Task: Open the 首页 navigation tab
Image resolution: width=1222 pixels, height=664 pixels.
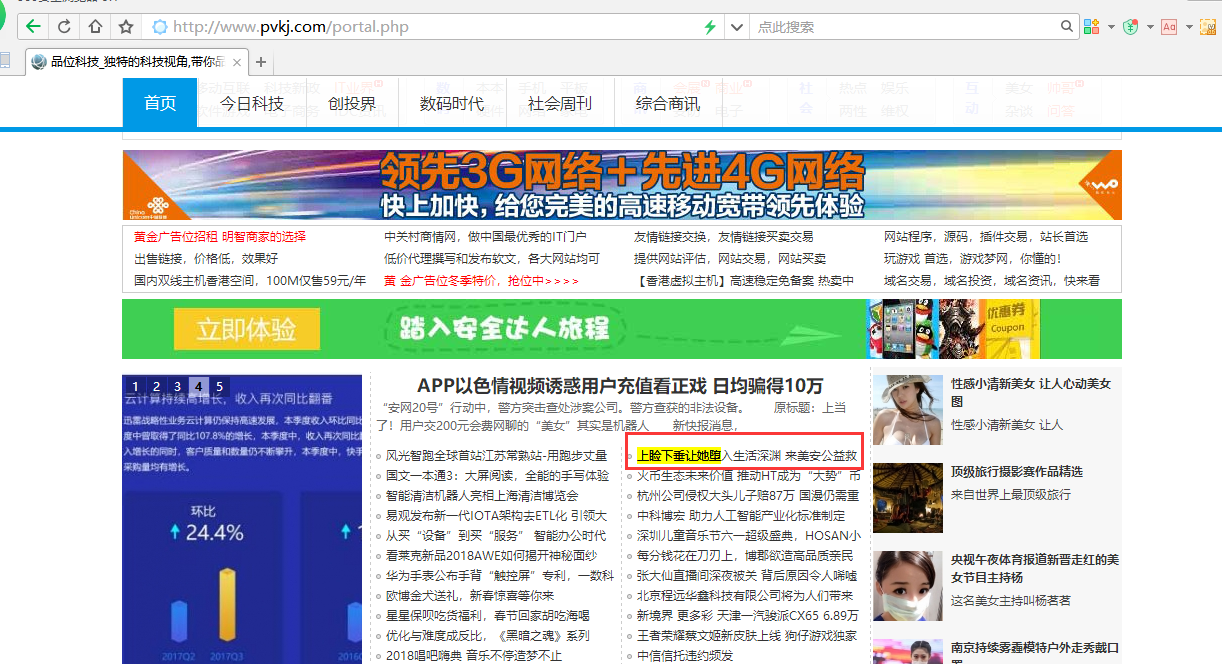Action: [x=160, y=103]
